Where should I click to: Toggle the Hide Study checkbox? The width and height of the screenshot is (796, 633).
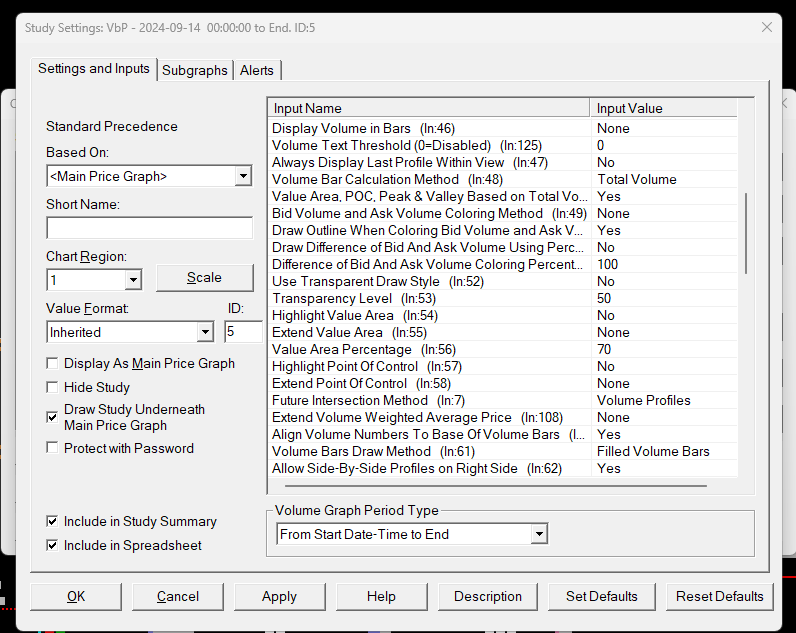[x=53, y=387]
